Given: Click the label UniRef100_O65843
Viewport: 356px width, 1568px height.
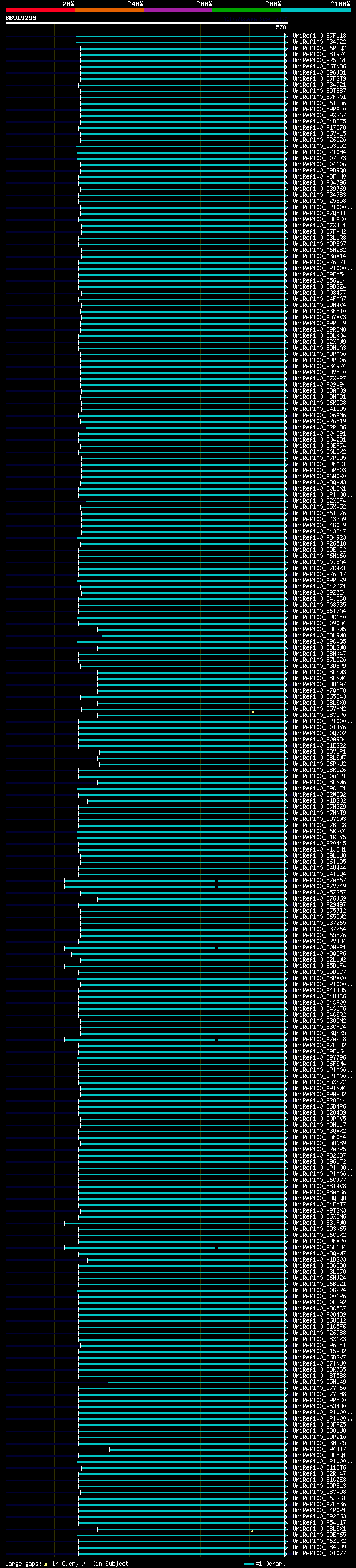Looking at the screenshot, I should pyautogui.click(x=319, y=696).
